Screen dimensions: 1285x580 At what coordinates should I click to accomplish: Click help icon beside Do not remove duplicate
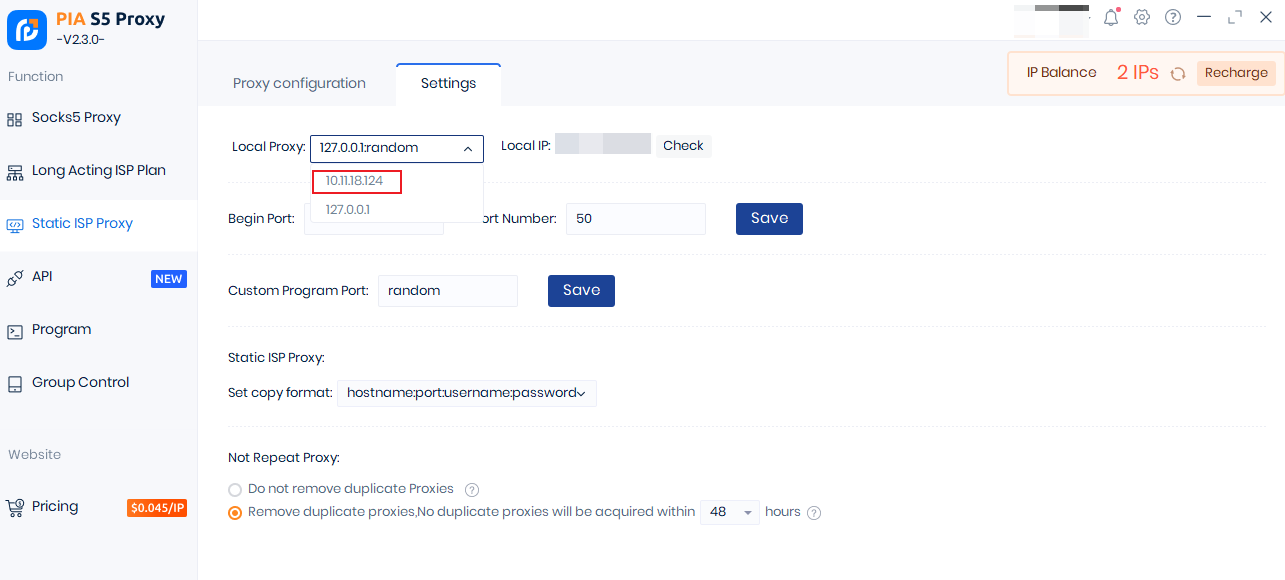coord(472,490)
